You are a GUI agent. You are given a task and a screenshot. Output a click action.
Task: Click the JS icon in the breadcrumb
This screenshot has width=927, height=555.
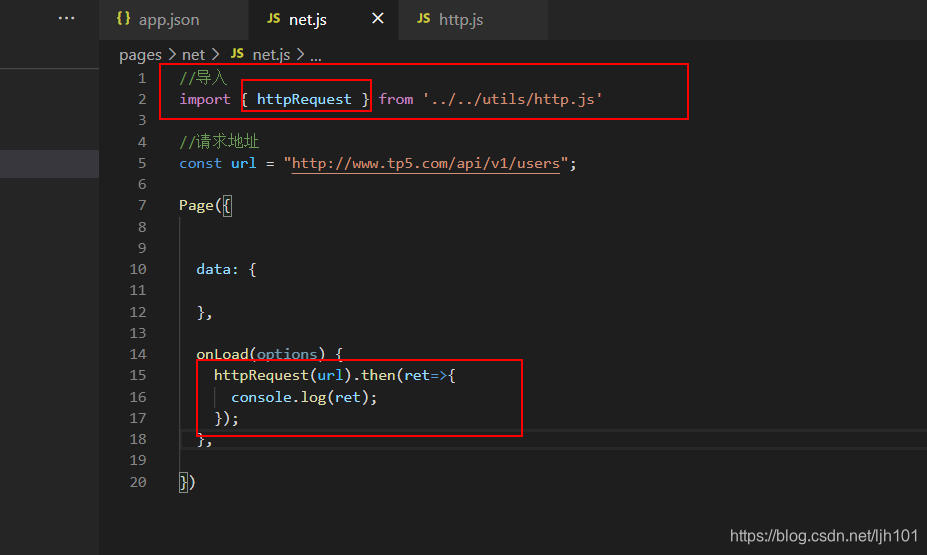pyautogui.click(x=237, y=54)
